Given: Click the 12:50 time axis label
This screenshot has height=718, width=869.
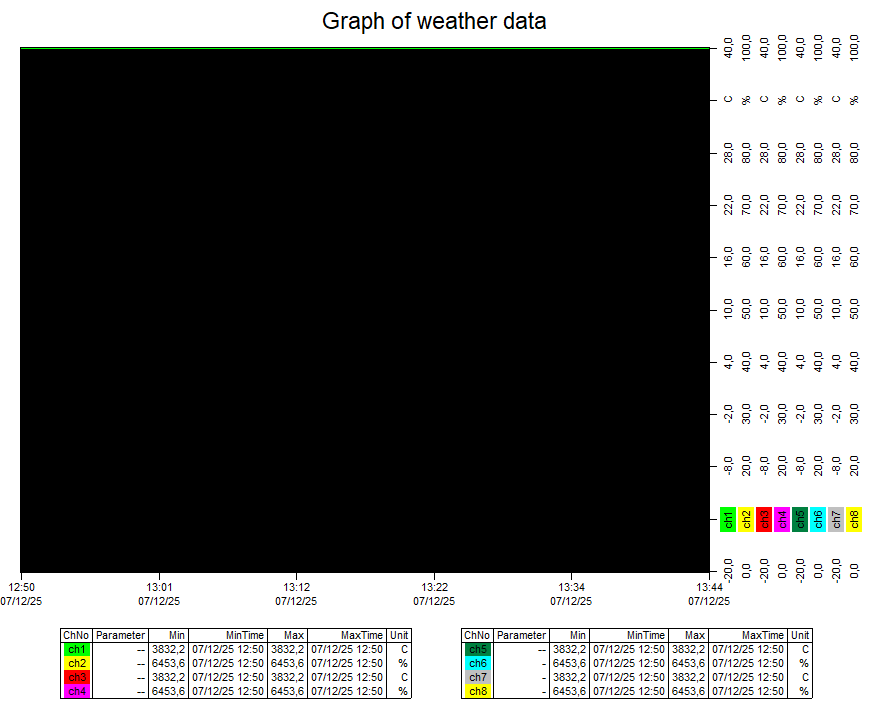Looking at the screenshot, I should tap(21, 587).
